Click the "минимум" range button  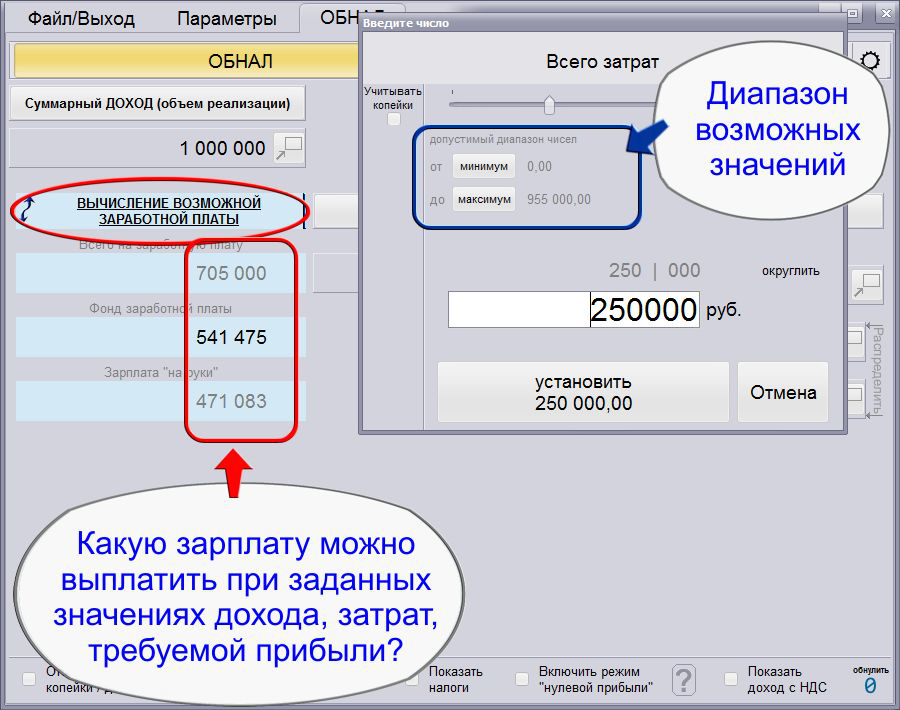484,166
